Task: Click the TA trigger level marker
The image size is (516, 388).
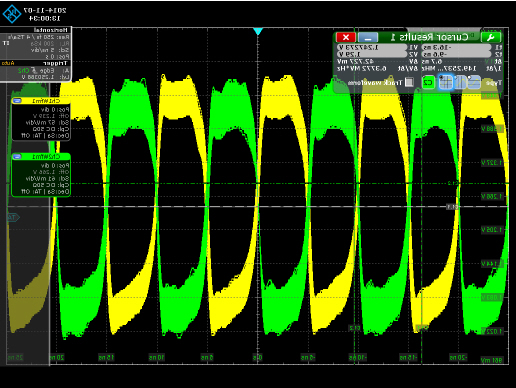Action: (13, 218)
